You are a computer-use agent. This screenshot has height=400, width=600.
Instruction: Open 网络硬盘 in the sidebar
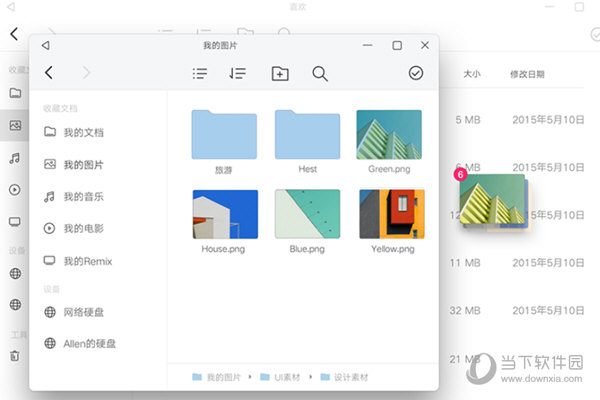[73, 312]
